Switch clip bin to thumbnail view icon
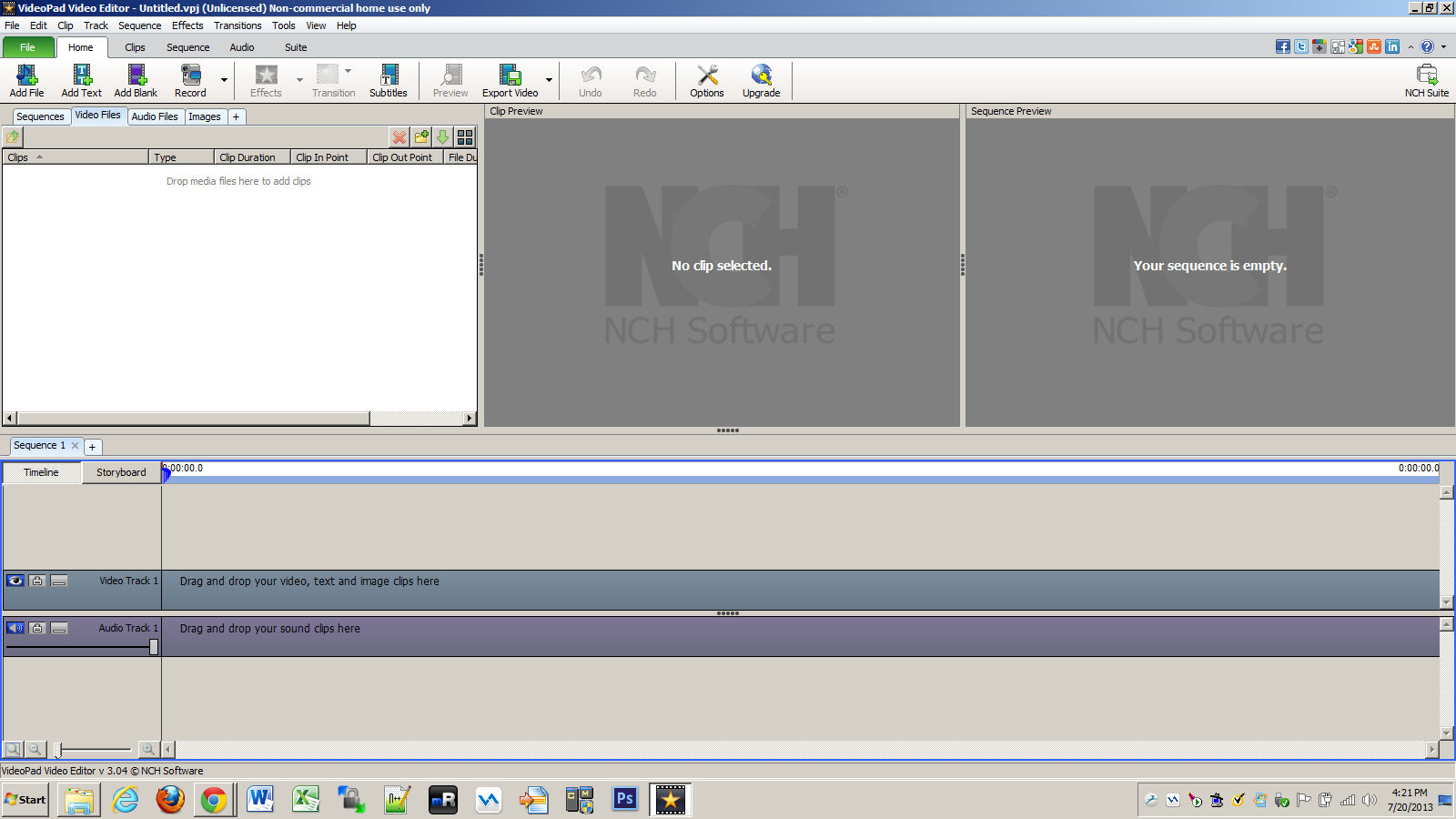 tap(465, 137)
